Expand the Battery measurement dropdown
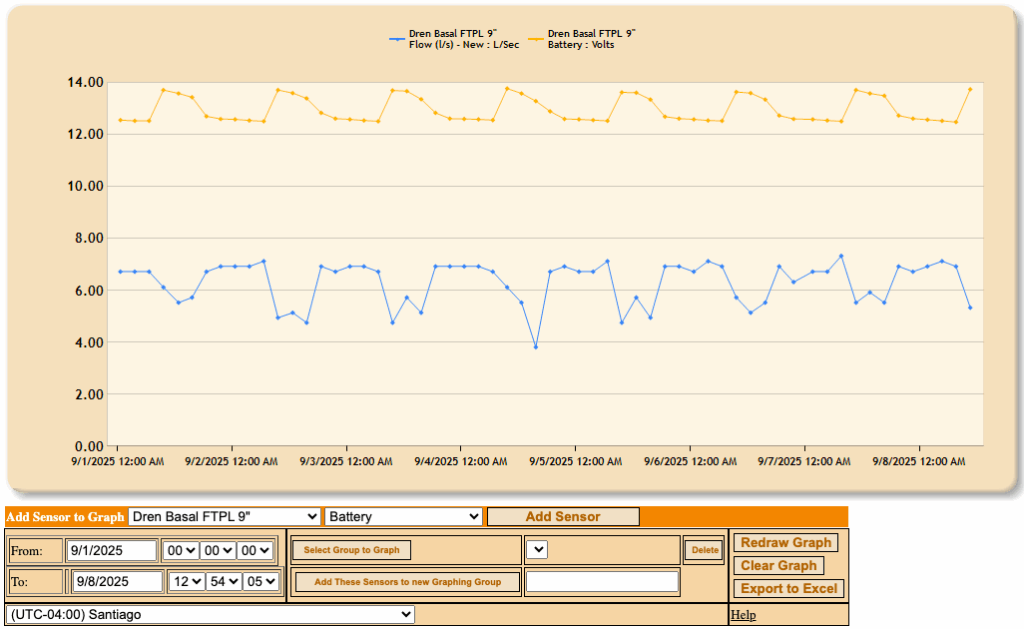 tap(403, 517)
